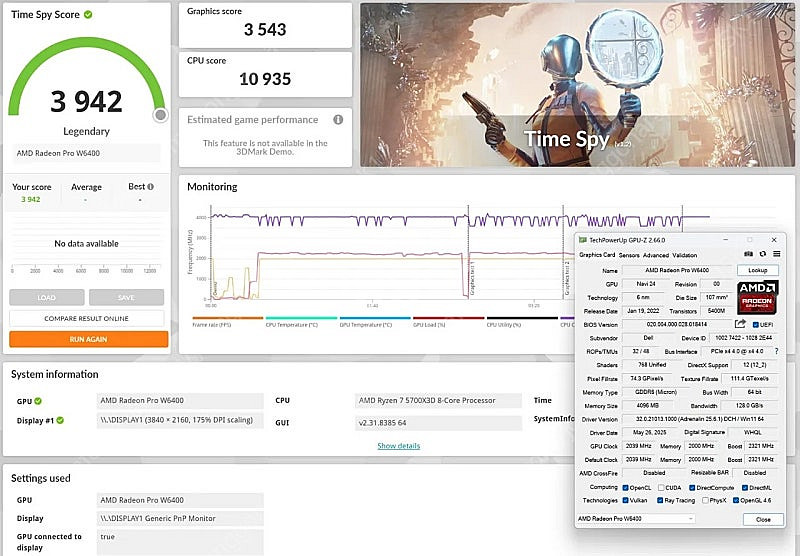Toggle the OpenCL checkbox
800x556 pixels.
pos(626,488)
